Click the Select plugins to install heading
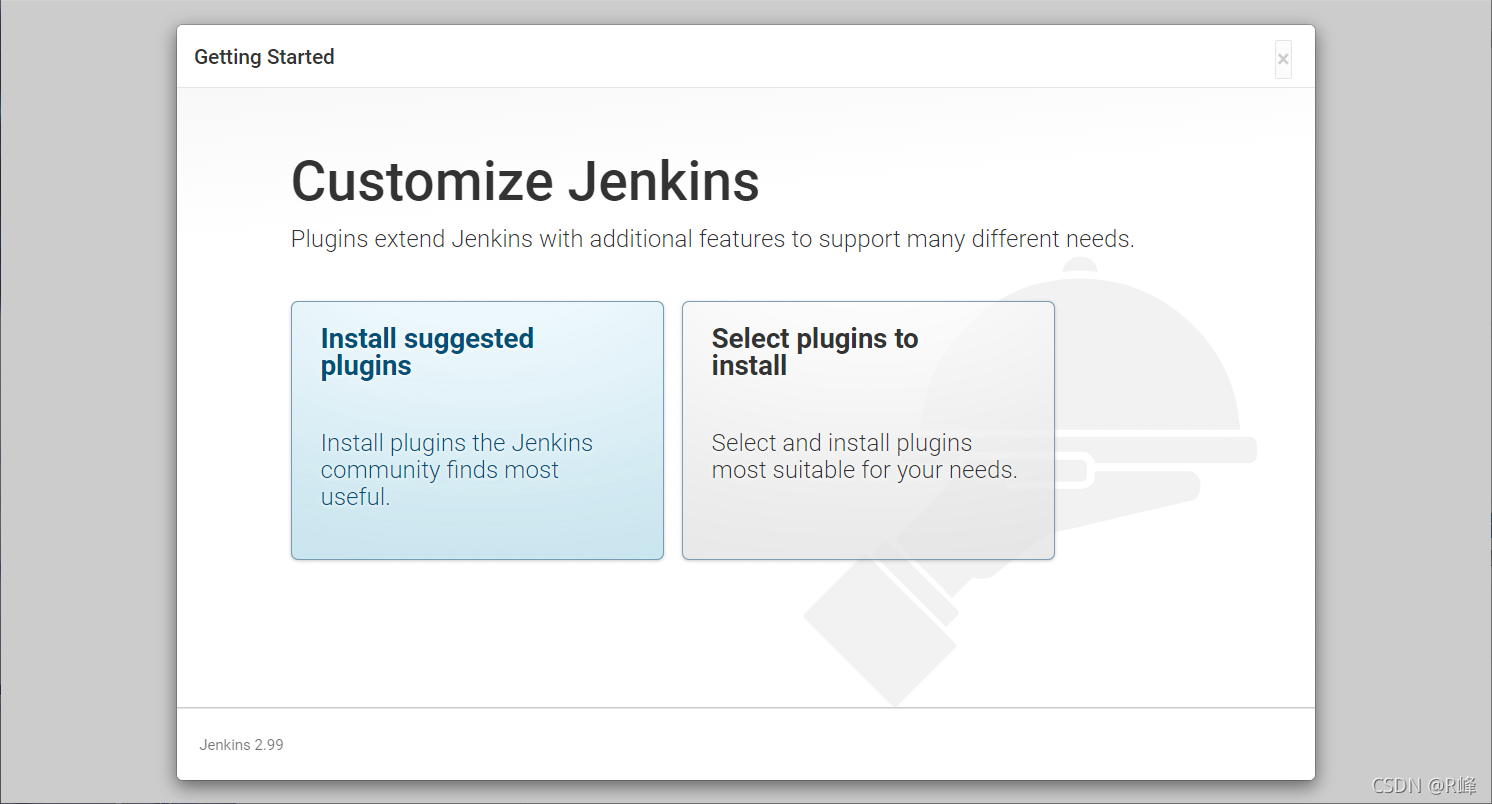1492x804 pixels. (815, 352)
